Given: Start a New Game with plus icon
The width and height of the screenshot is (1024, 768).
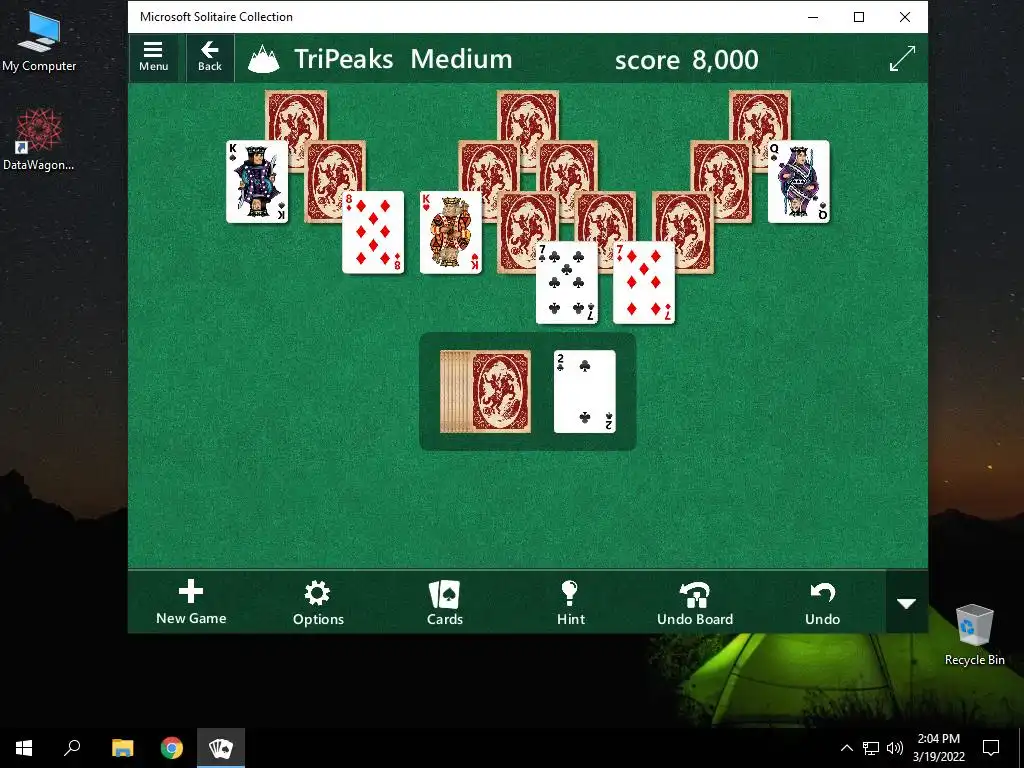Looking at the screenshot, I should [x=191, y=602].
